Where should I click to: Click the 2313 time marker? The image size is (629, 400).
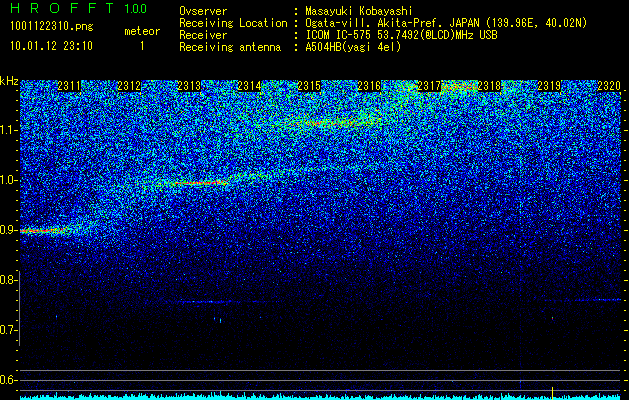click(189, 86)
